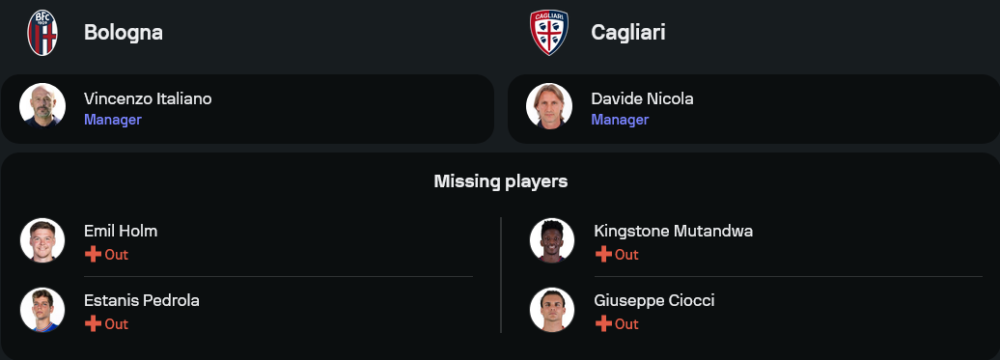Viewport: 1000px width, 360px height.
Task: Click the Emil Holm player name
Action: (121, 231)
